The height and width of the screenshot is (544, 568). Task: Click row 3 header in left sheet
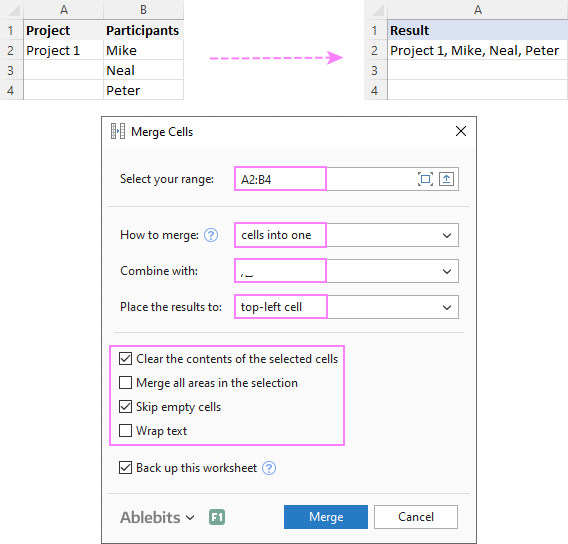coord(11,70)
